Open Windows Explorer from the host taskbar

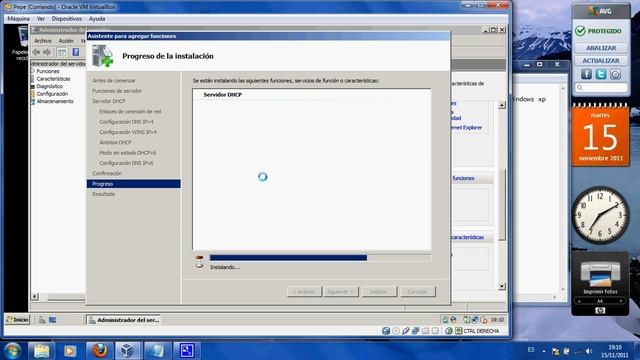41,351
